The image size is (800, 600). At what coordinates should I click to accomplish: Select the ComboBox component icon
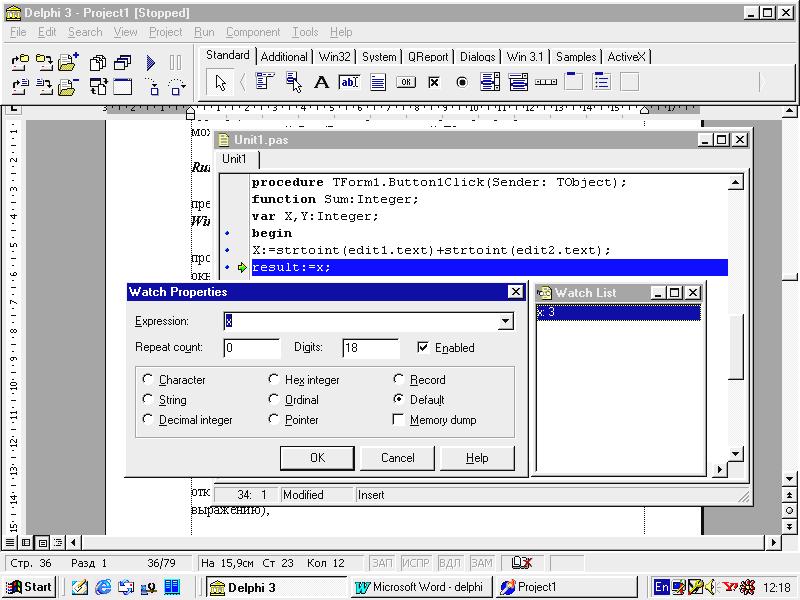[x=518, y=82]
